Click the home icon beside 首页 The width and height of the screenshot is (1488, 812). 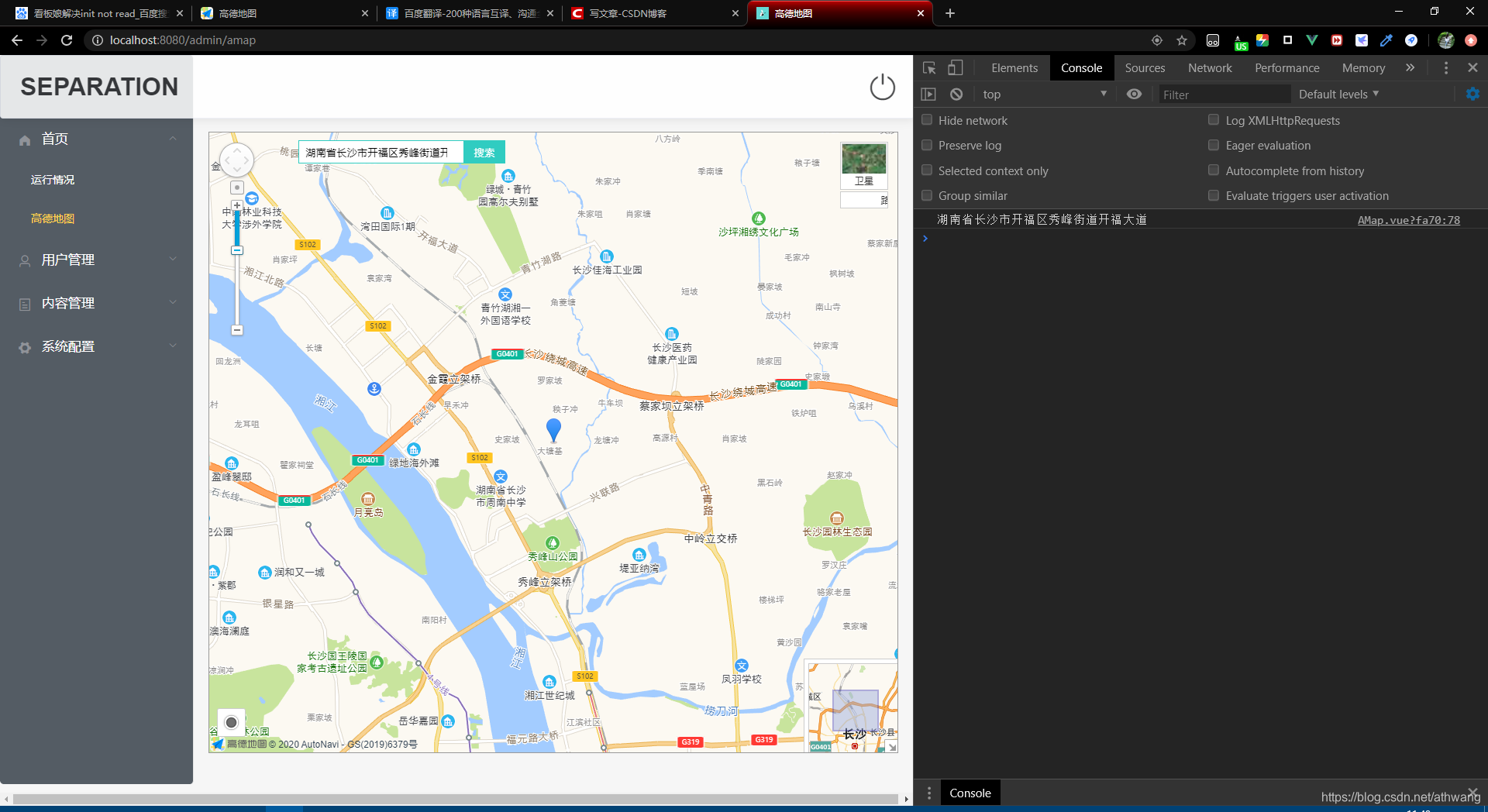(x=25, y=140)
